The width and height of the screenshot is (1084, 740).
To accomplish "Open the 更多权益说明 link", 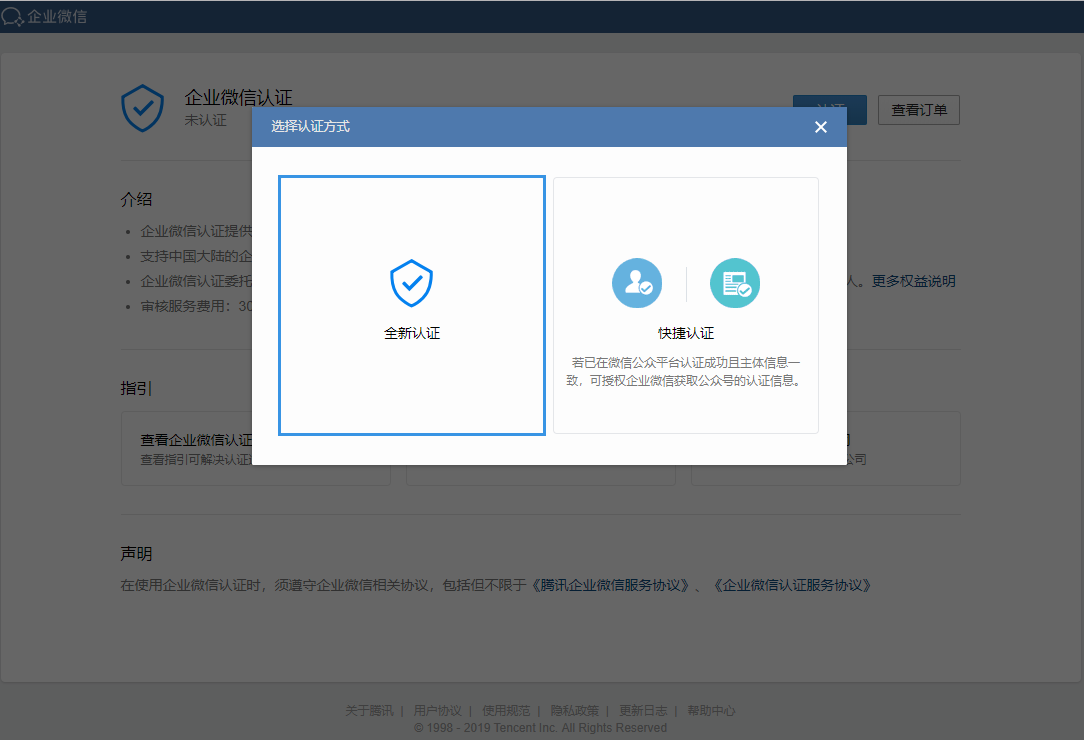I will 913,281.
